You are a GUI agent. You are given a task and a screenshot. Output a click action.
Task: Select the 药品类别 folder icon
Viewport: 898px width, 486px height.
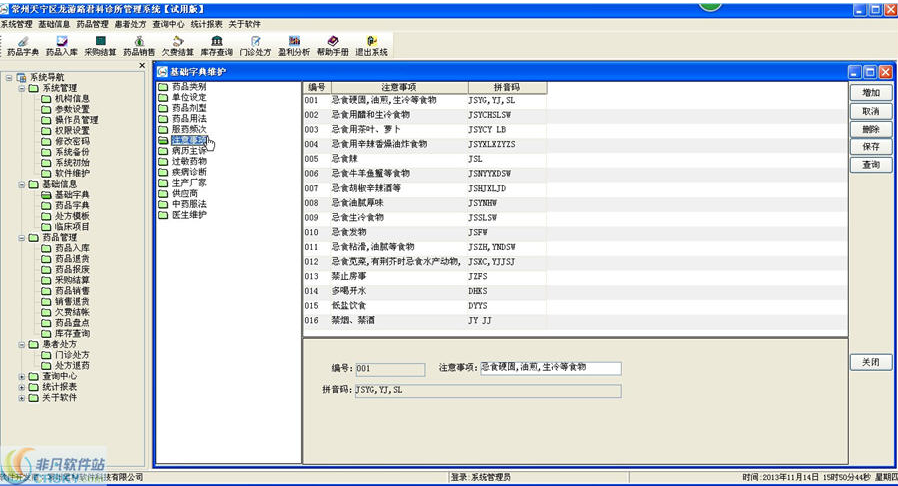pos(163,87)
